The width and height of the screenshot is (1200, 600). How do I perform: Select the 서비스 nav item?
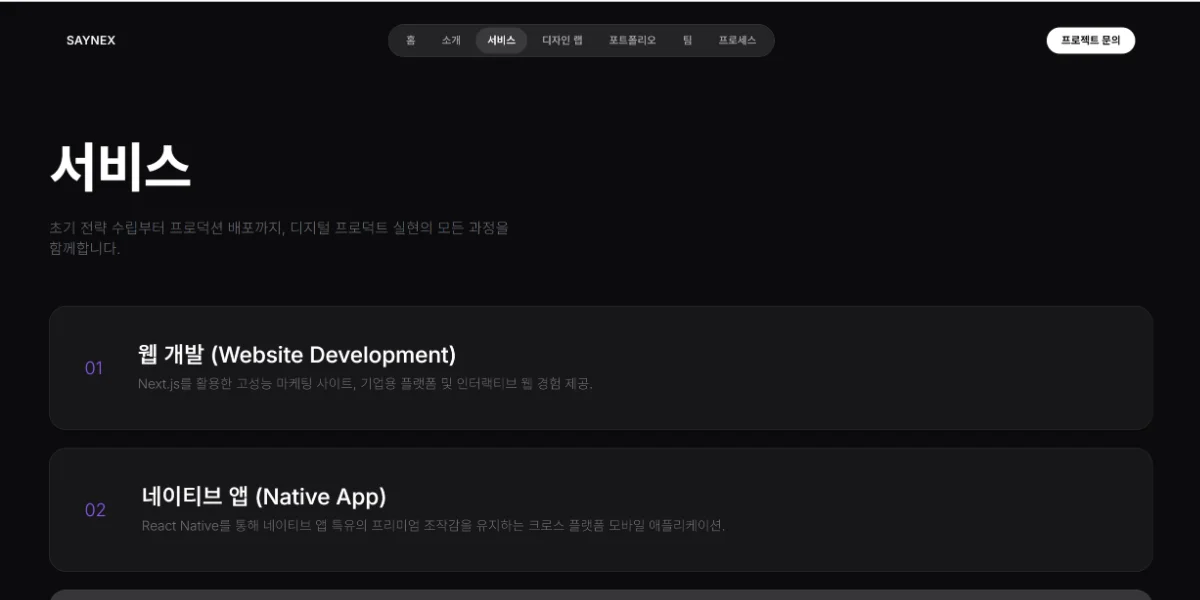coord(502,41)
